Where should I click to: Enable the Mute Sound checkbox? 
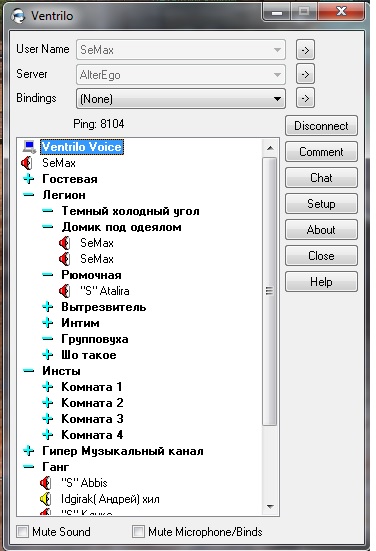22,531
